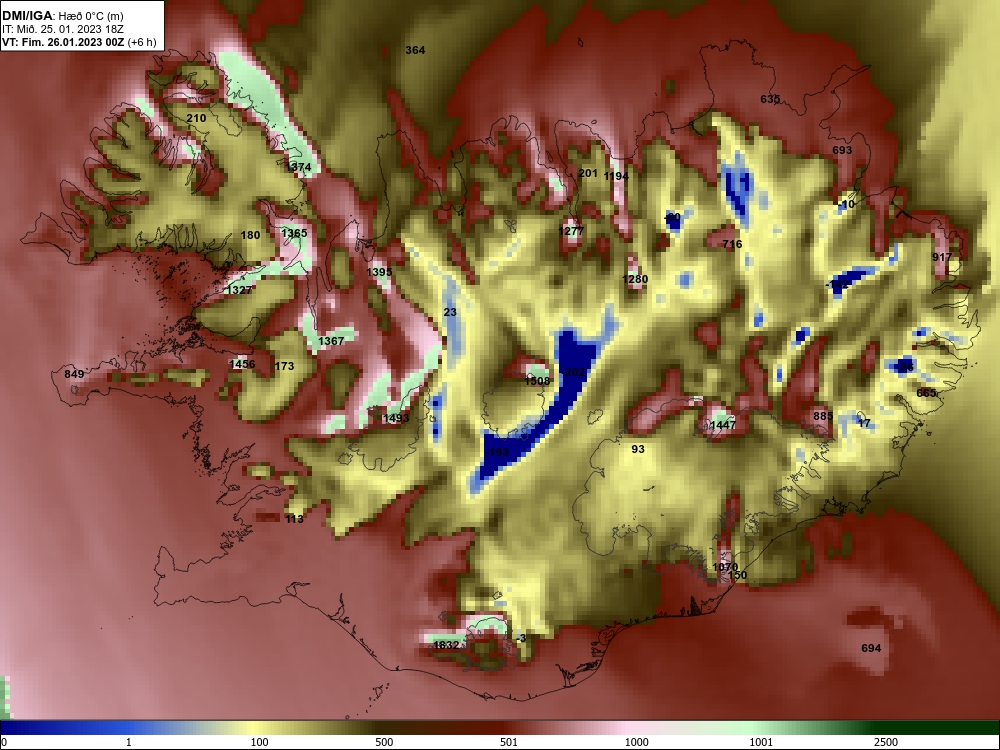Click the map value 1327
The height and width of the screenshot is (750, 1000).
pos(240,291)
